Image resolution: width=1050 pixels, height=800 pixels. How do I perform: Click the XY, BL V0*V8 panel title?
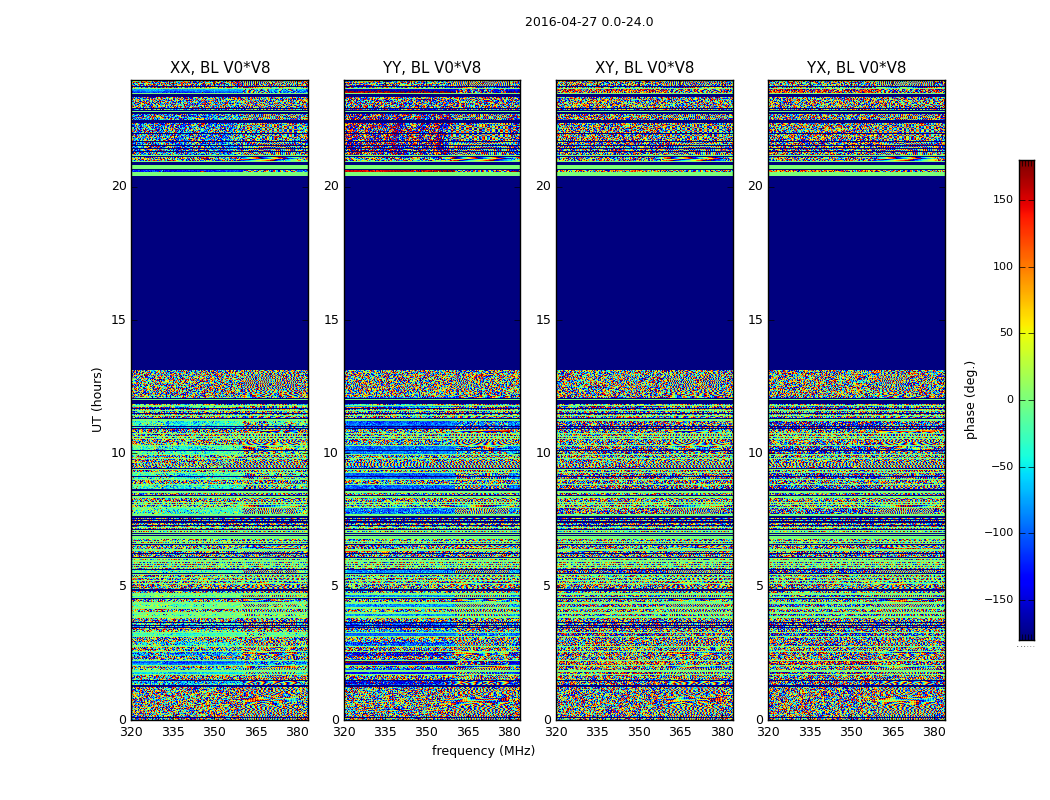coord(644,68)
